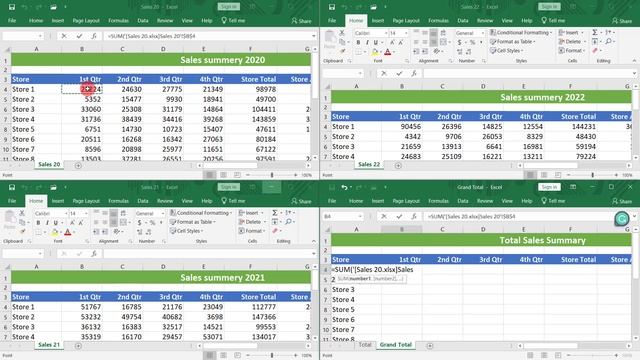Open Data tab in Sales 21 window
The width and height of the screenshot is (640, 360).
(x=143, y=201)
